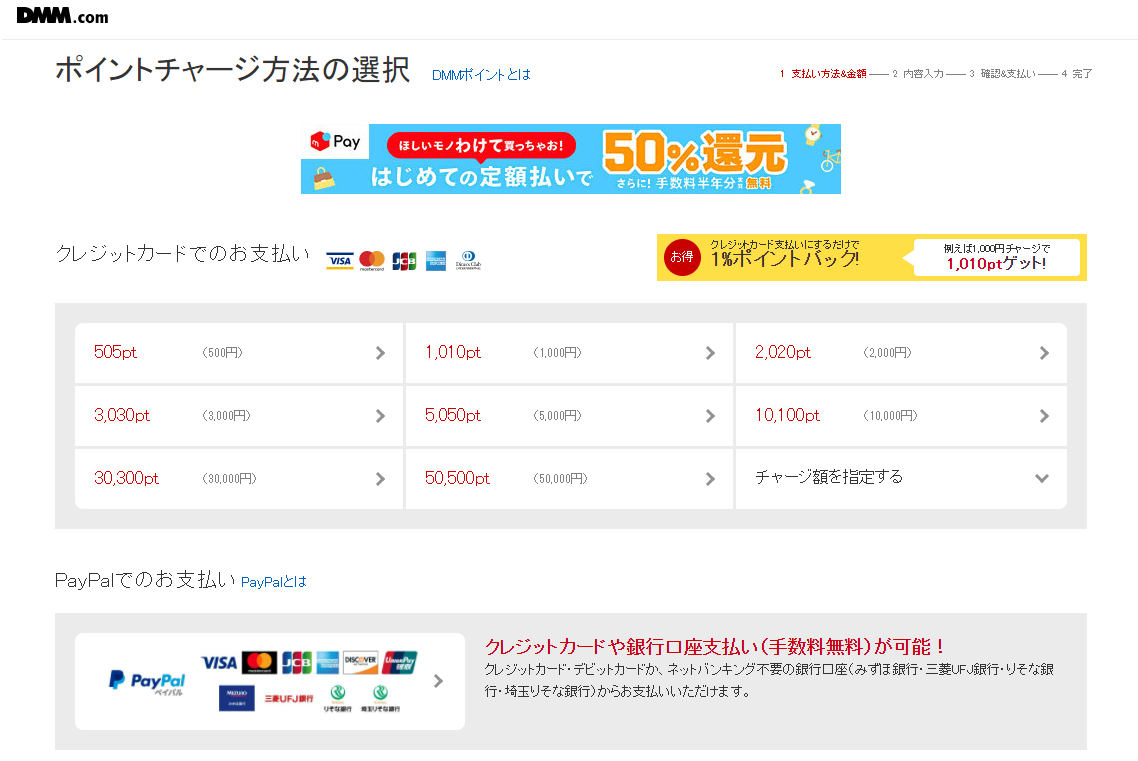Click the UnionPay logo inside PayPal box
1138x761 pixels.
[400, 662]
